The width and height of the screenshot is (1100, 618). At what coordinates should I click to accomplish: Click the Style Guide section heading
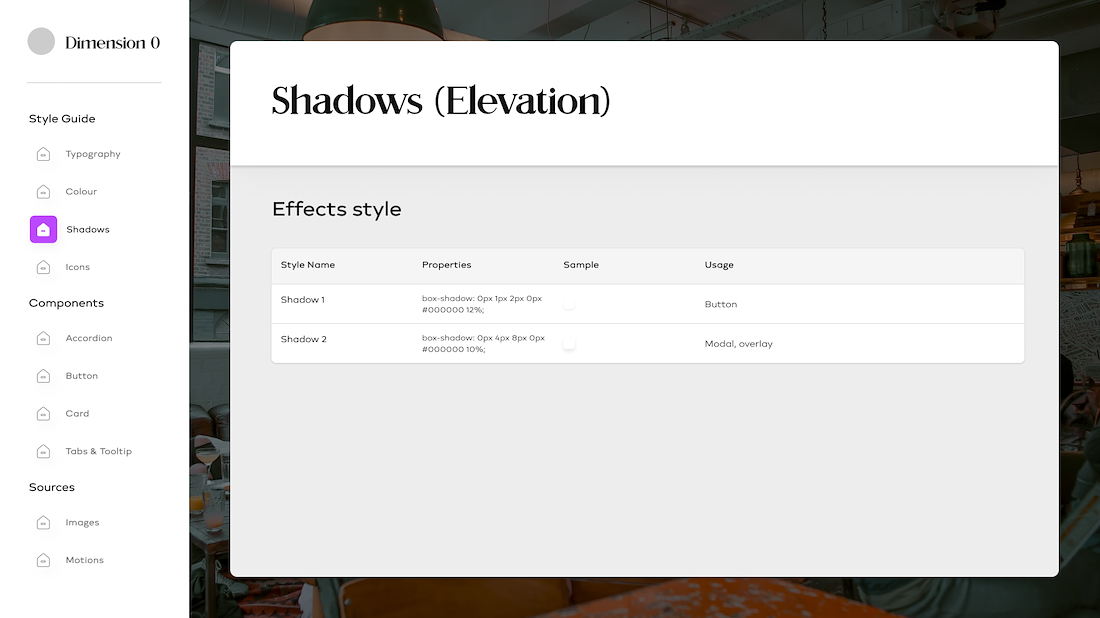point(62,119)
